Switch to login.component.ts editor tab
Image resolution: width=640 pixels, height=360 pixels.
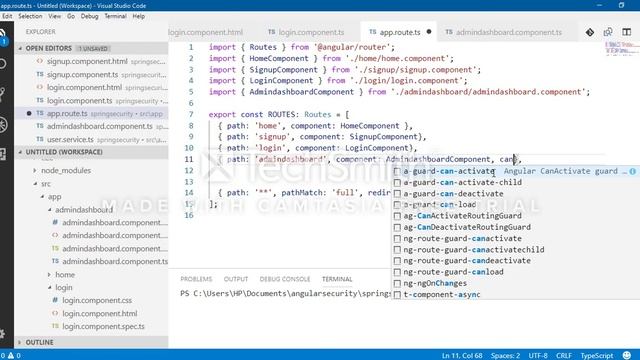point(311,32)
